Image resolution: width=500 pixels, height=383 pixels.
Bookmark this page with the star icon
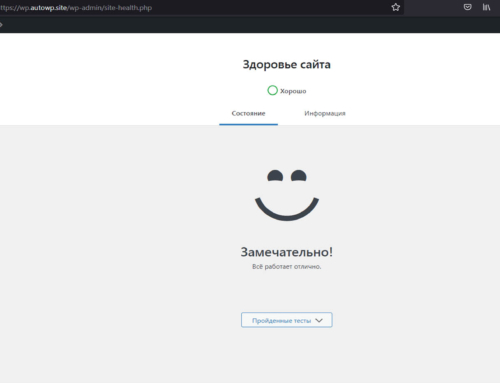coord(395,7)
